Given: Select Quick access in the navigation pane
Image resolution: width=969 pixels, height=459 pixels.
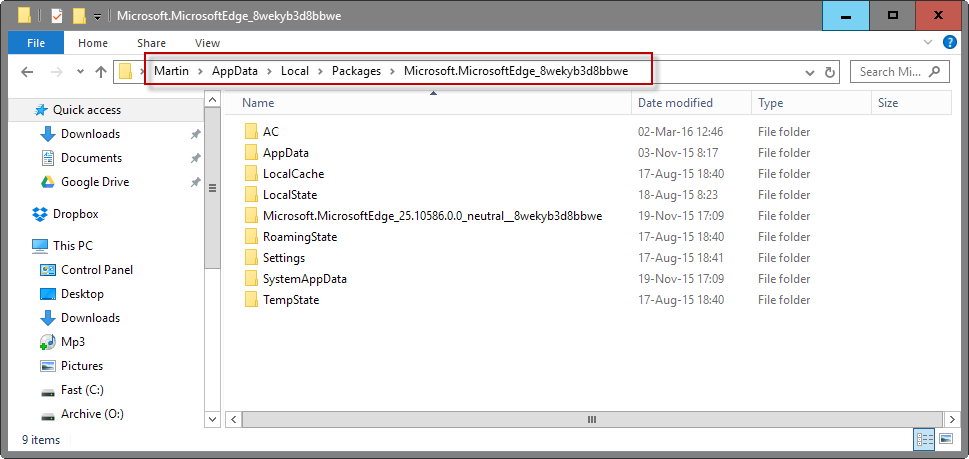Looking at the screenshot, I should tap(87, 110).
